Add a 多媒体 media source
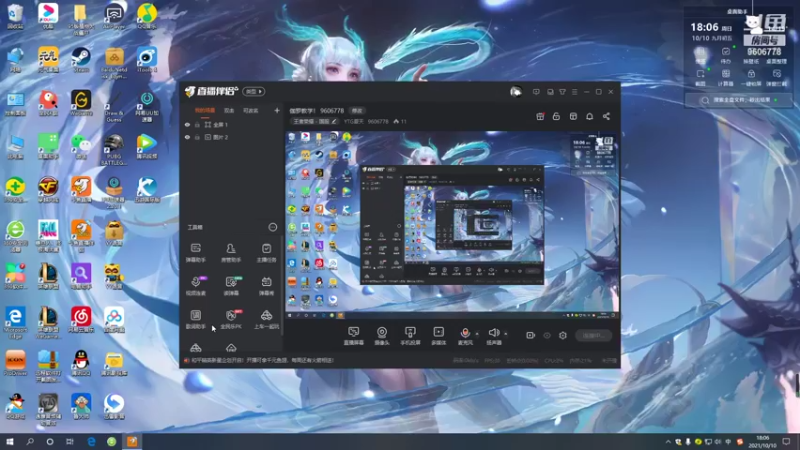800x450 pixels. click(x=439, y=336)
